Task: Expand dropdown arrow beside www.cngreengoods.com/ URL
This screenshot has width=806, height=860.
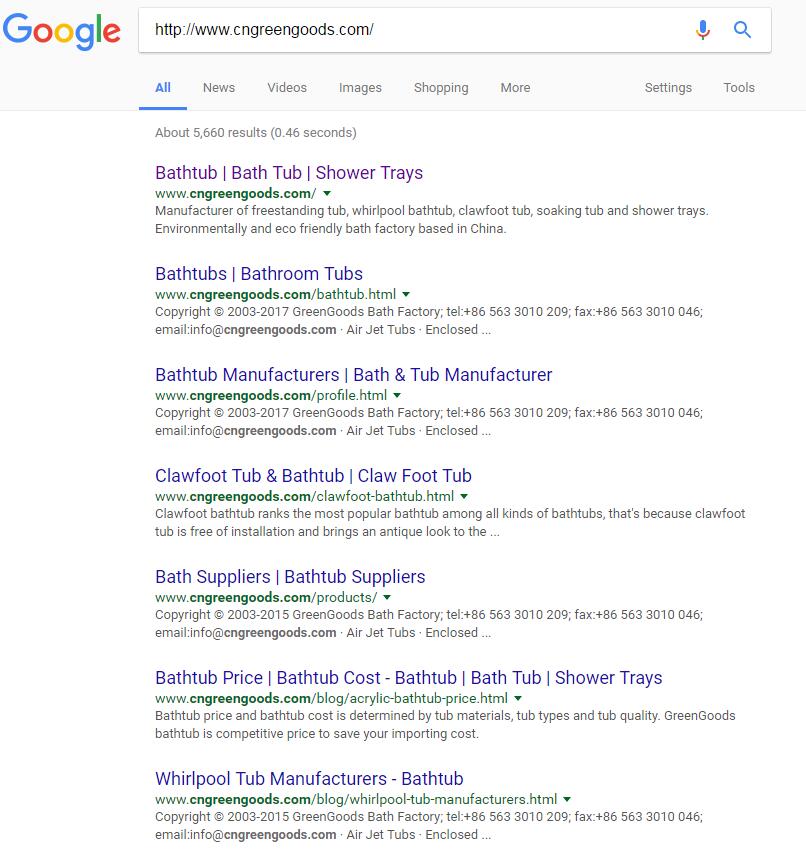Action: click(x=327, y=194)
